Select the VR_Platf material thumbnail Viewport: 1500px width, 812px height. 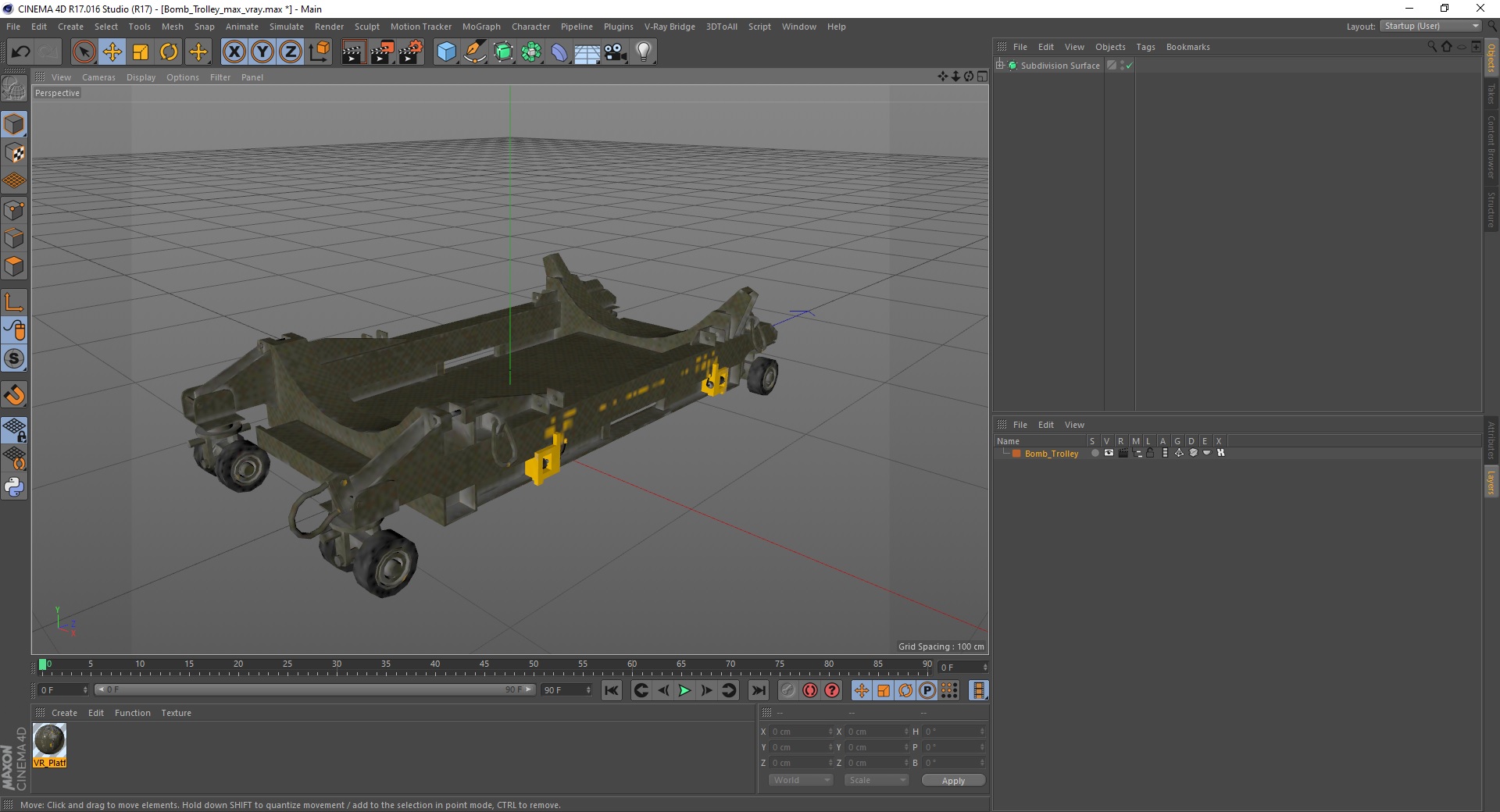click(50, 746)
